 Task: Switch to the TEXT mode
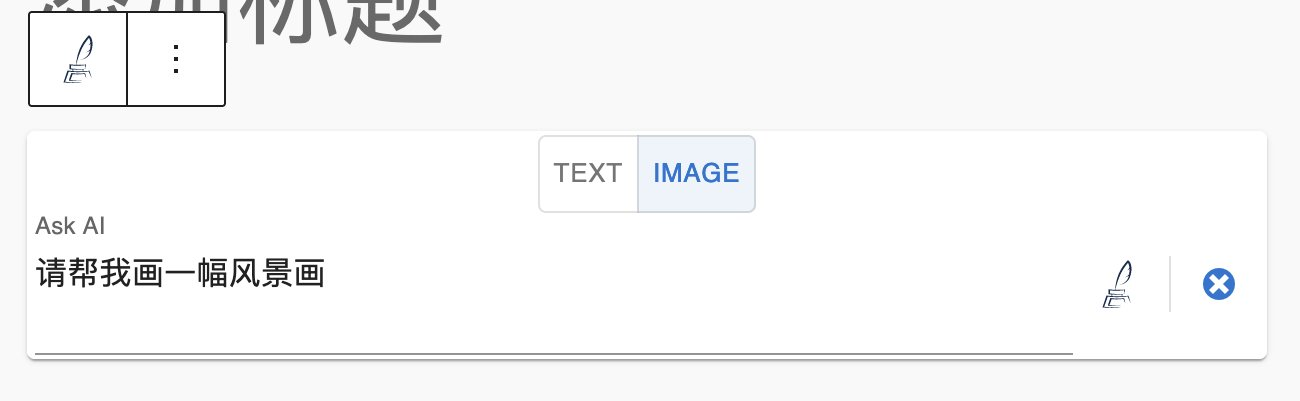[x=588, y=174]
